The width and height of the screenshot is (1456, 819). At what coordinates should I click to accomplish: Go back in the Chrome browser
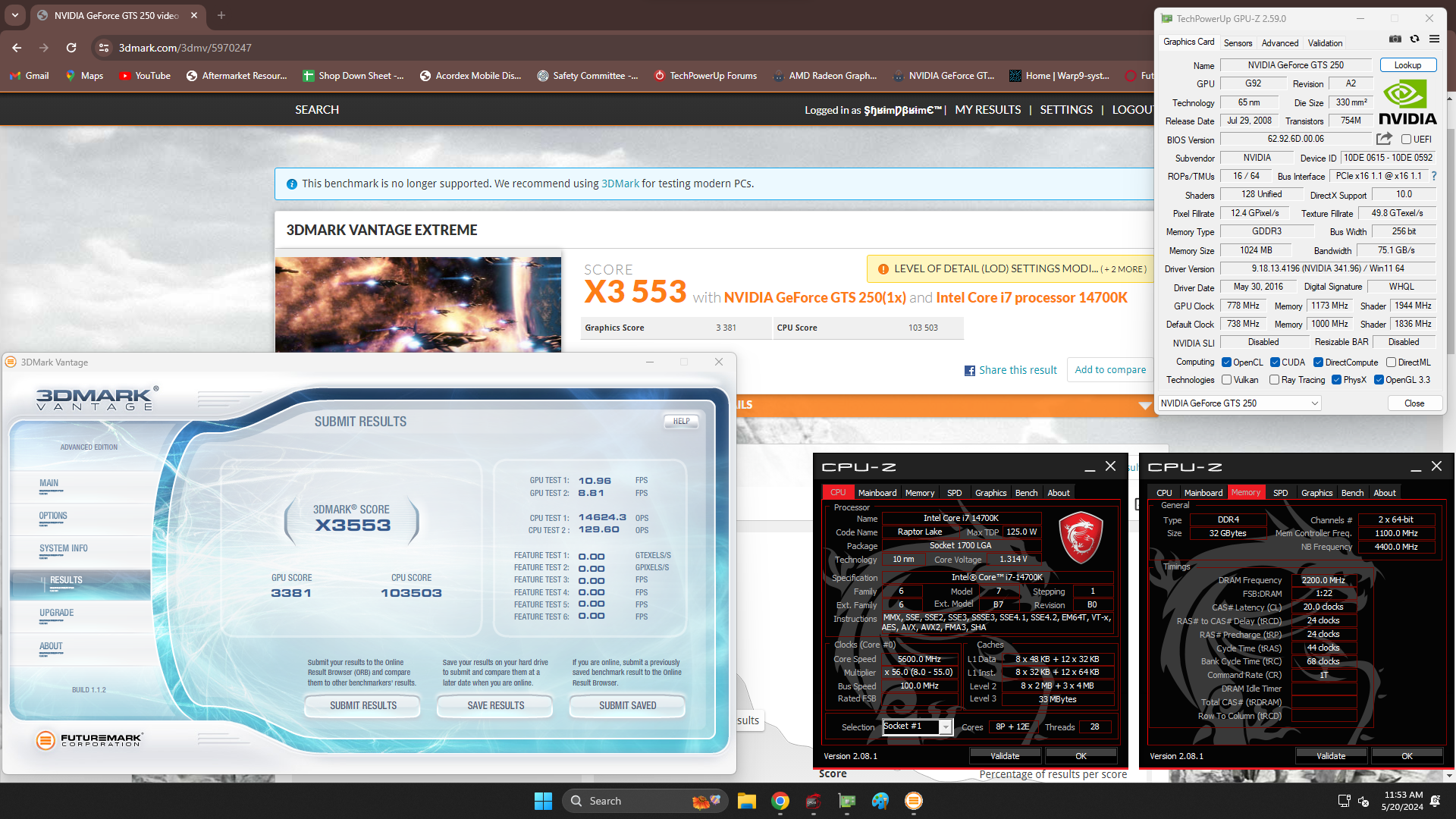[17, 48]
